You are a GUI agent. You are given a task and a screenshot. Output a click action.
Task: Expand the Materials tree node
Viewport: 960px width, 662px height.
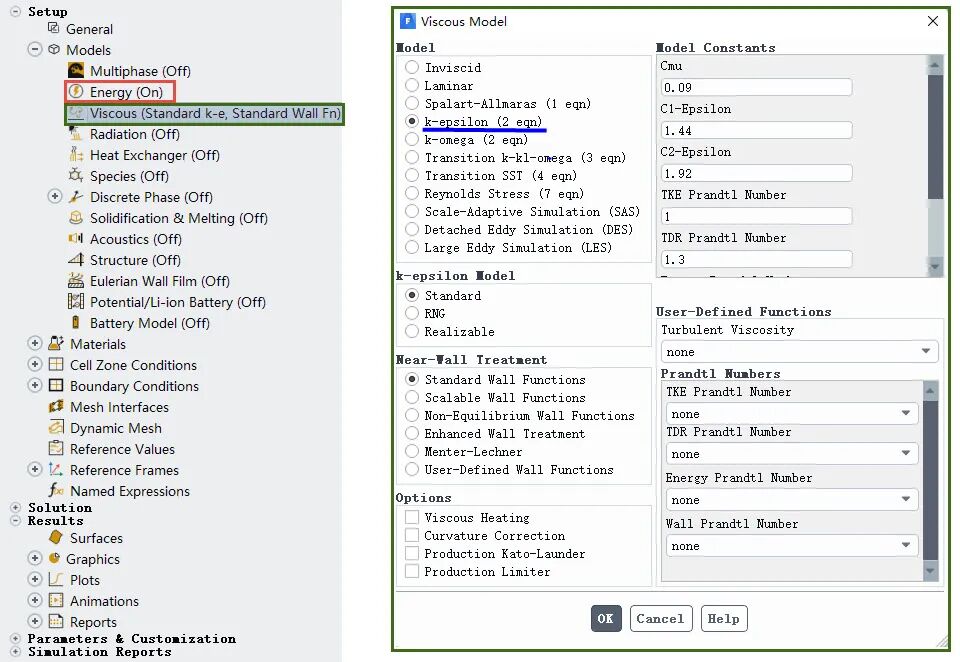click(x=35, y=343)
